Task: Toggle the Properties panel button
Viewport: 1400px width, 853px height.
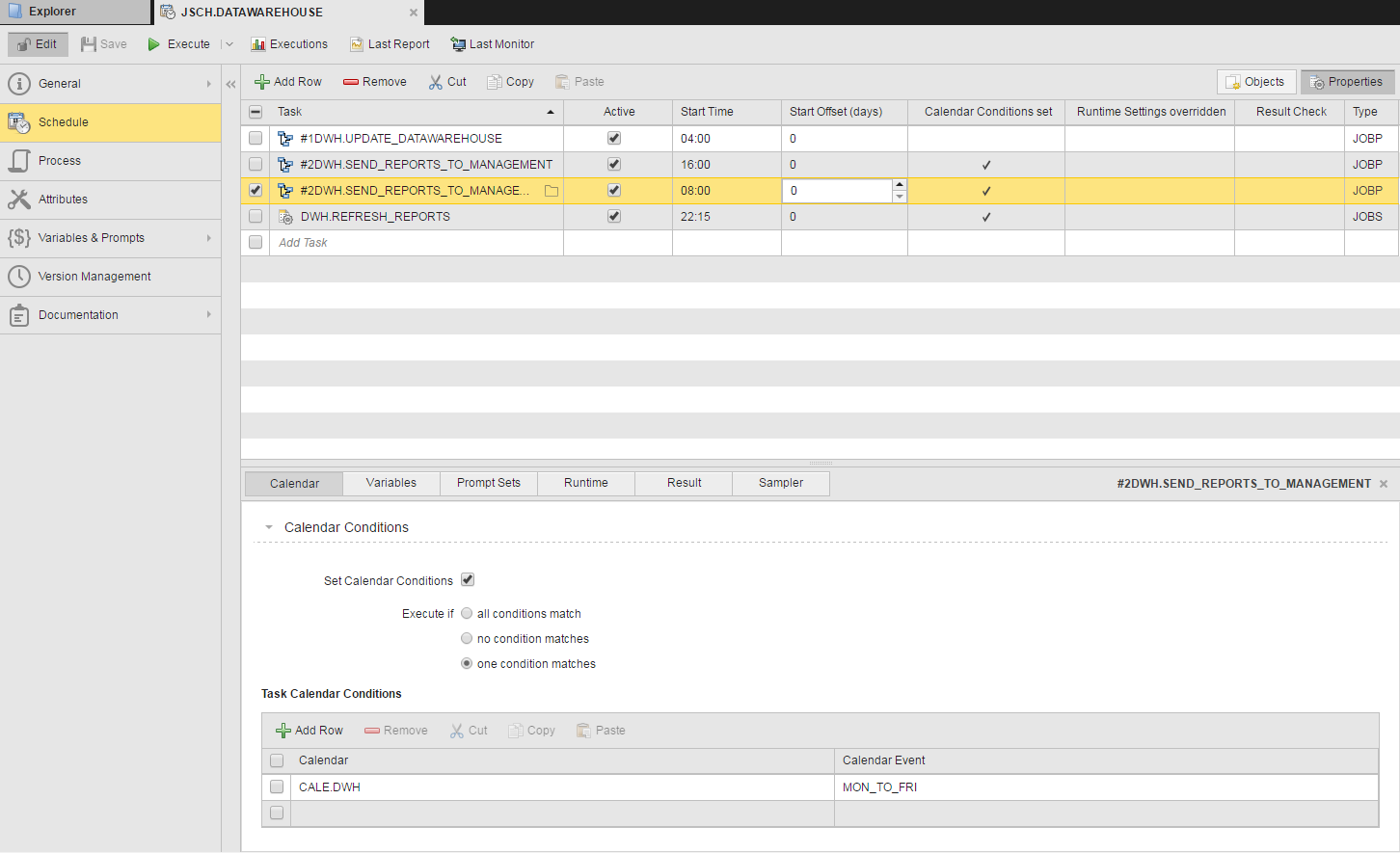Action: click(1347, 82)
